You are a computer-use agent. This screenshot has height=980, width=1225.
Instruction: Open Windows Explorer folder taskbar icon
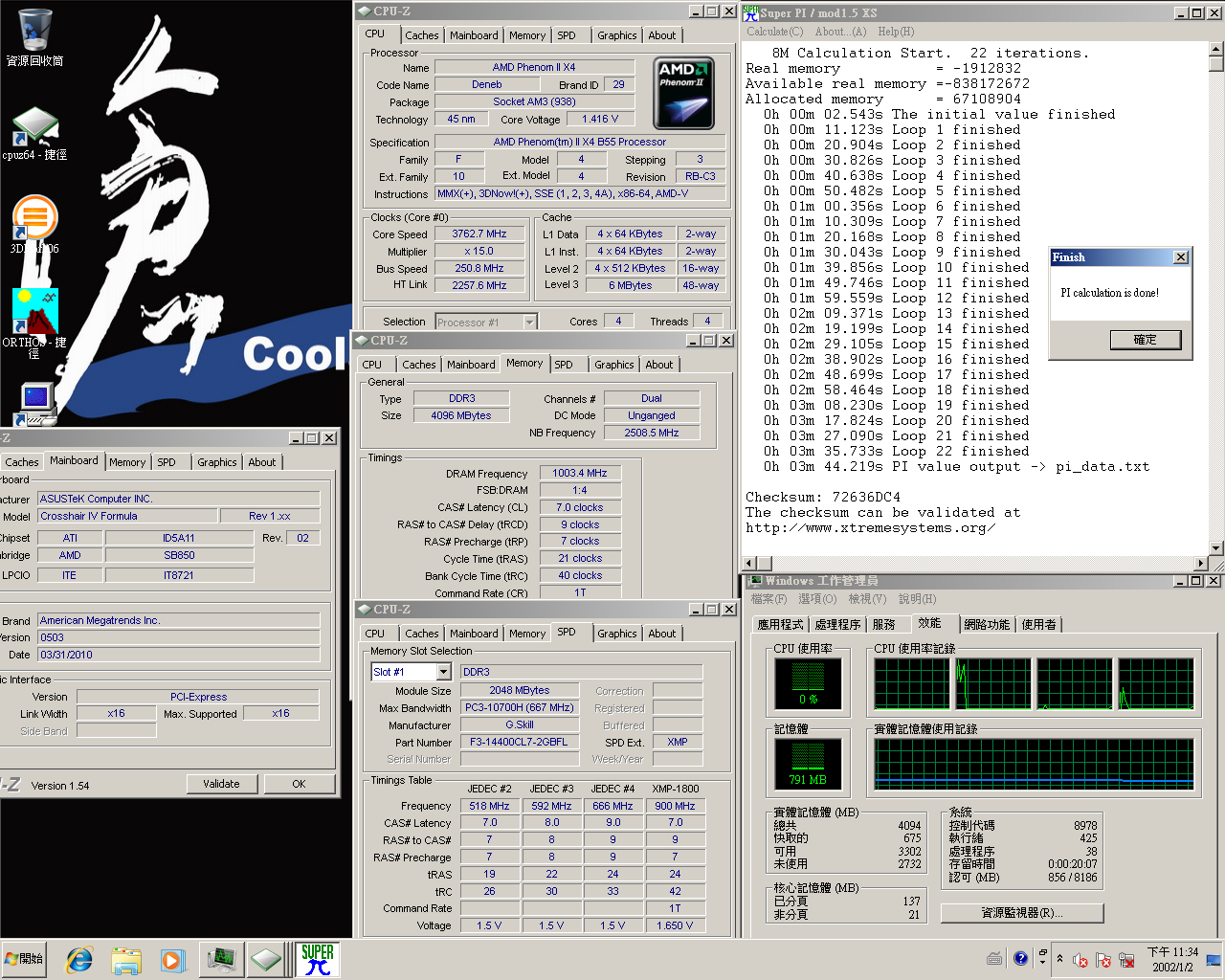pyautogui.click(x=126, y=959)
